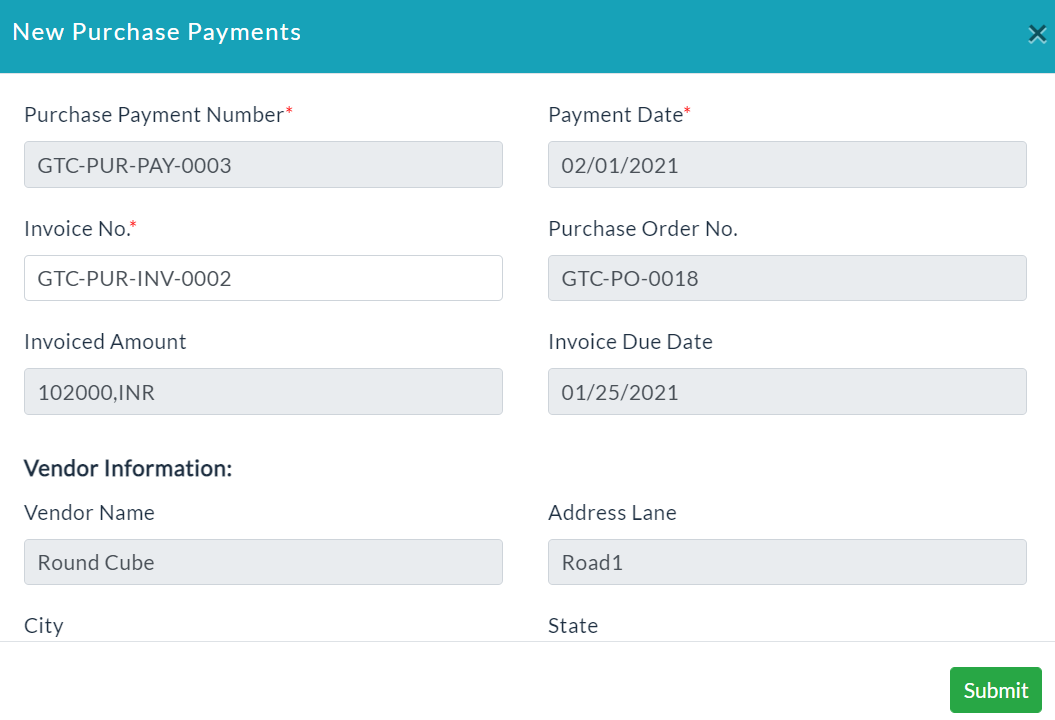Select the Payment Date field showing 02/01/2021
Viewport: 1055px width, 720px height.
point(787,164)
